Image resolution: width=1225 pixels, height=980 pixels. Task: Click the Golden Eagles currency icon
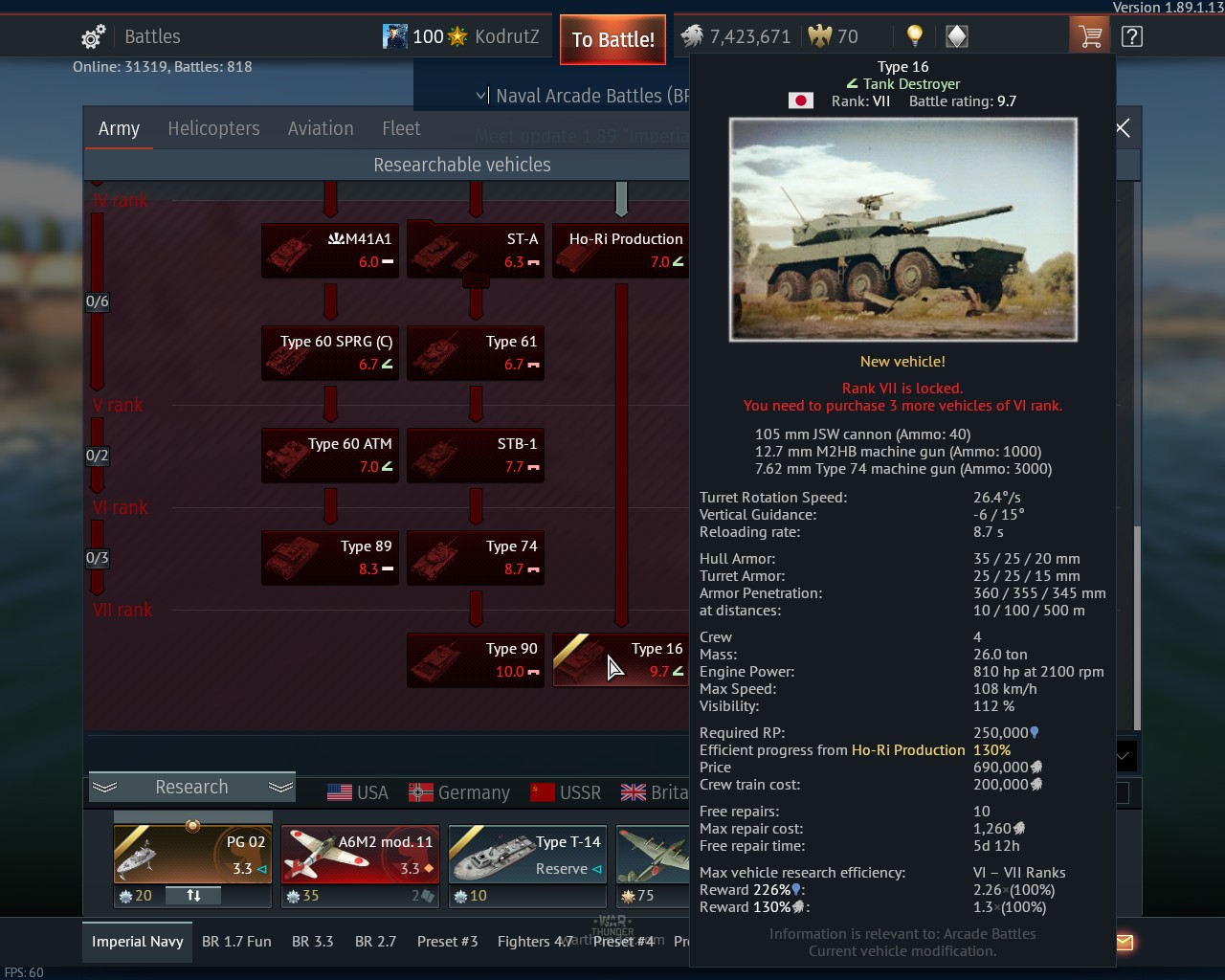pos(820,36)
